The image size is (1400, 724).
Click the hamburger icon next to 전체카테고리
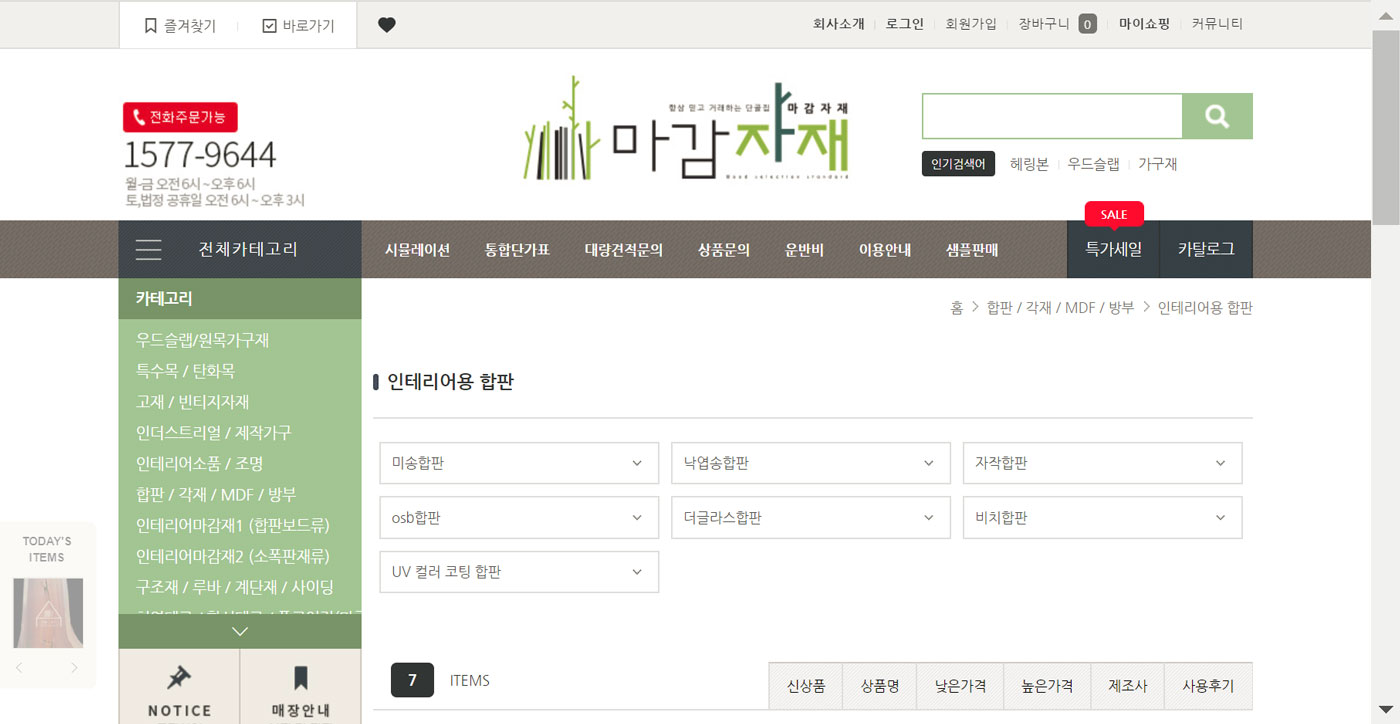[148, 250]
